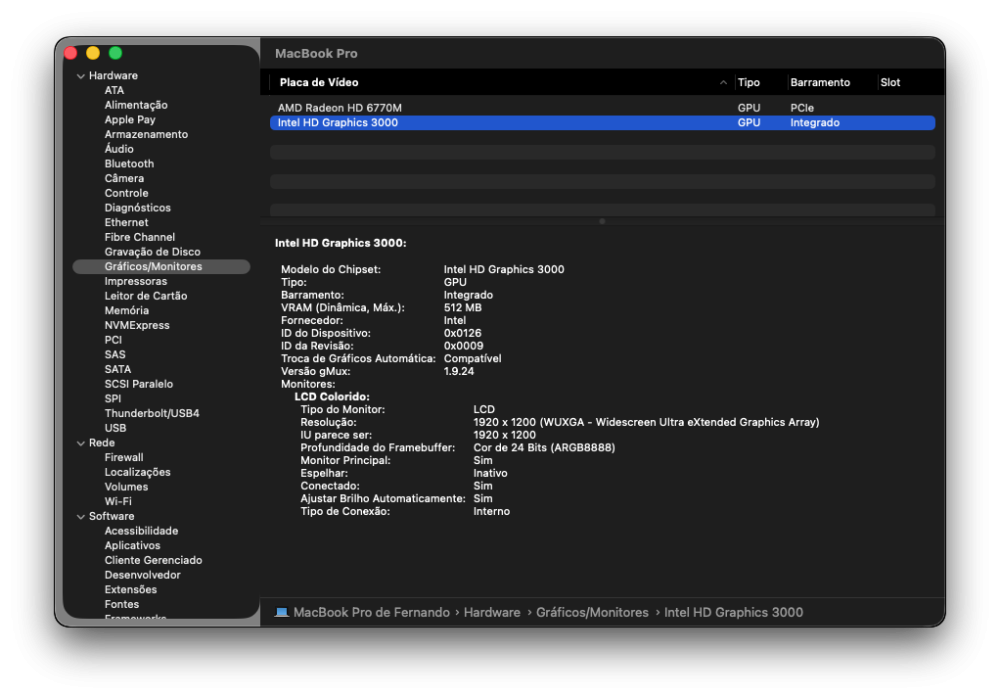
Task: Click the MacBook Pro laptop icon in path bar
Action: 281,612
